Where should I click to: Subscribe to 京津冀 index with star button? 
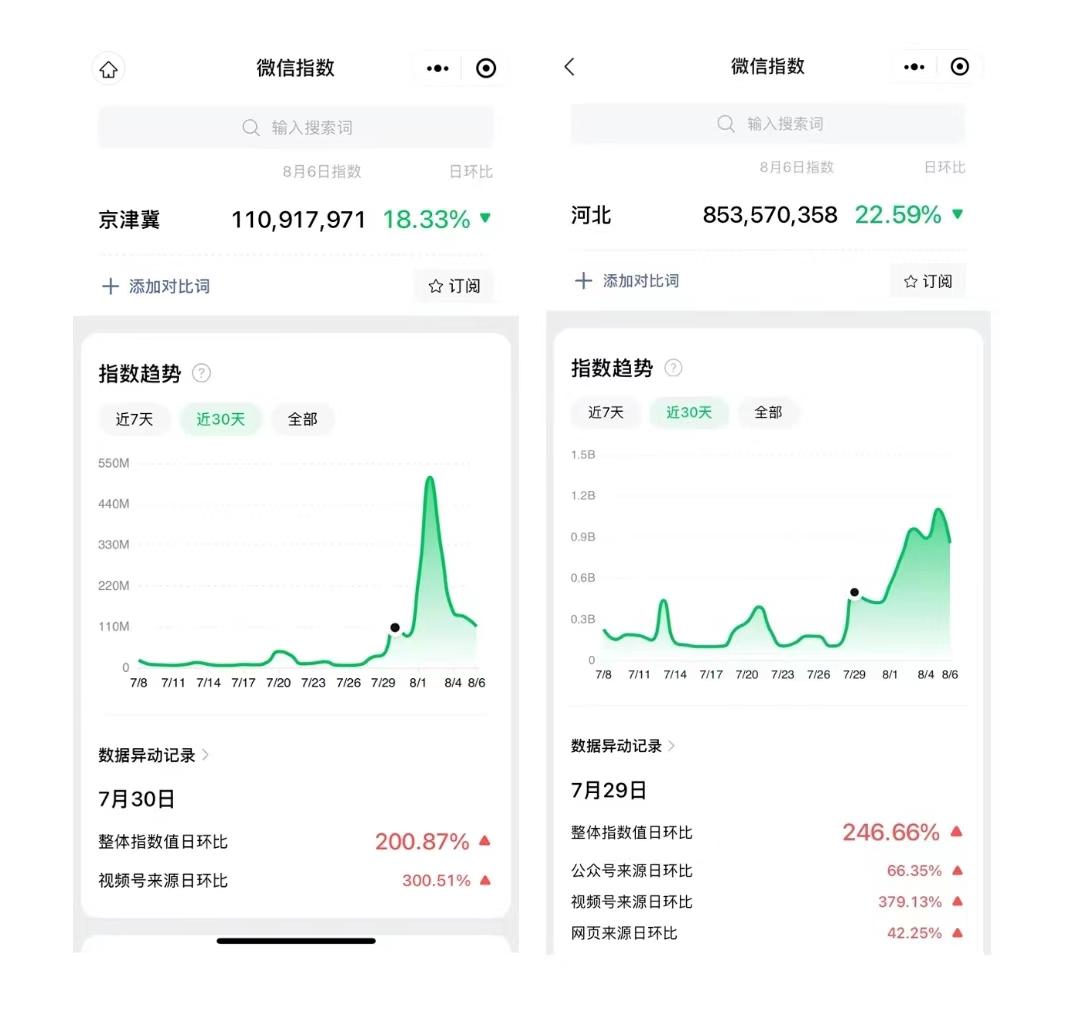click(x=454, y=286)
